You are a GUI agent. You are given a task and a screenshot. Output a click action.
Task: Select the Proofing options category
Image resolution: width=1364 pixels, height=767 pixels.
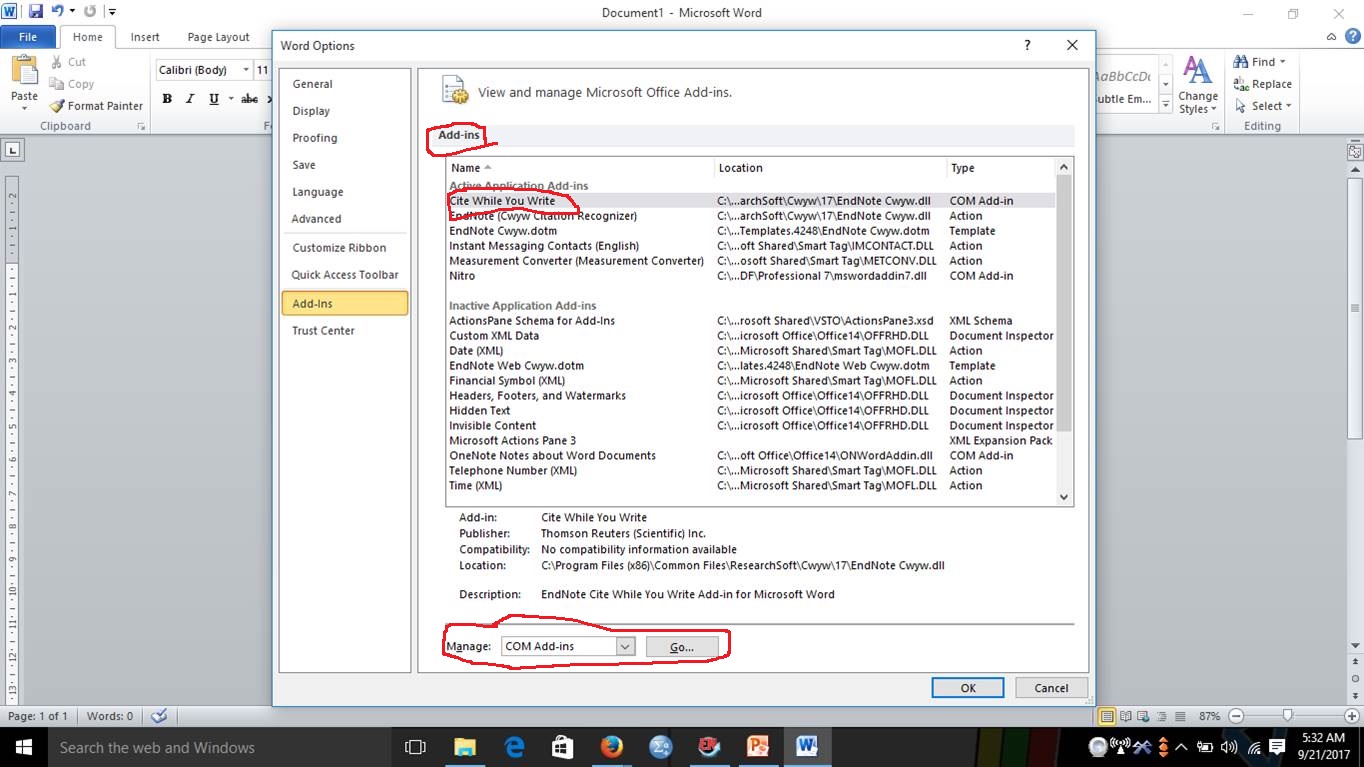[x=344, y=138]
